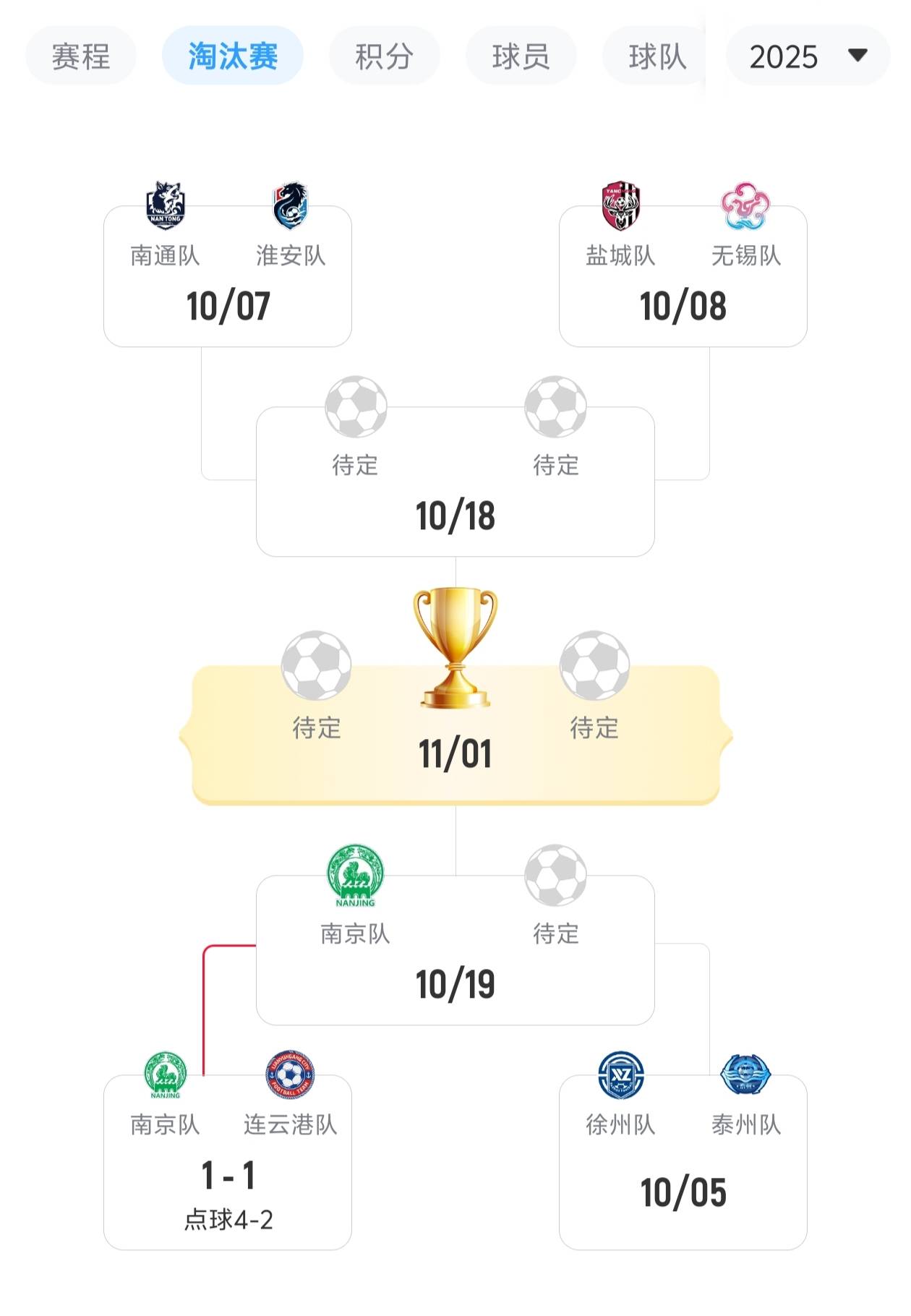Open the 2025 season dropdown
This screenshot has width=911, height=1316.
808,56
